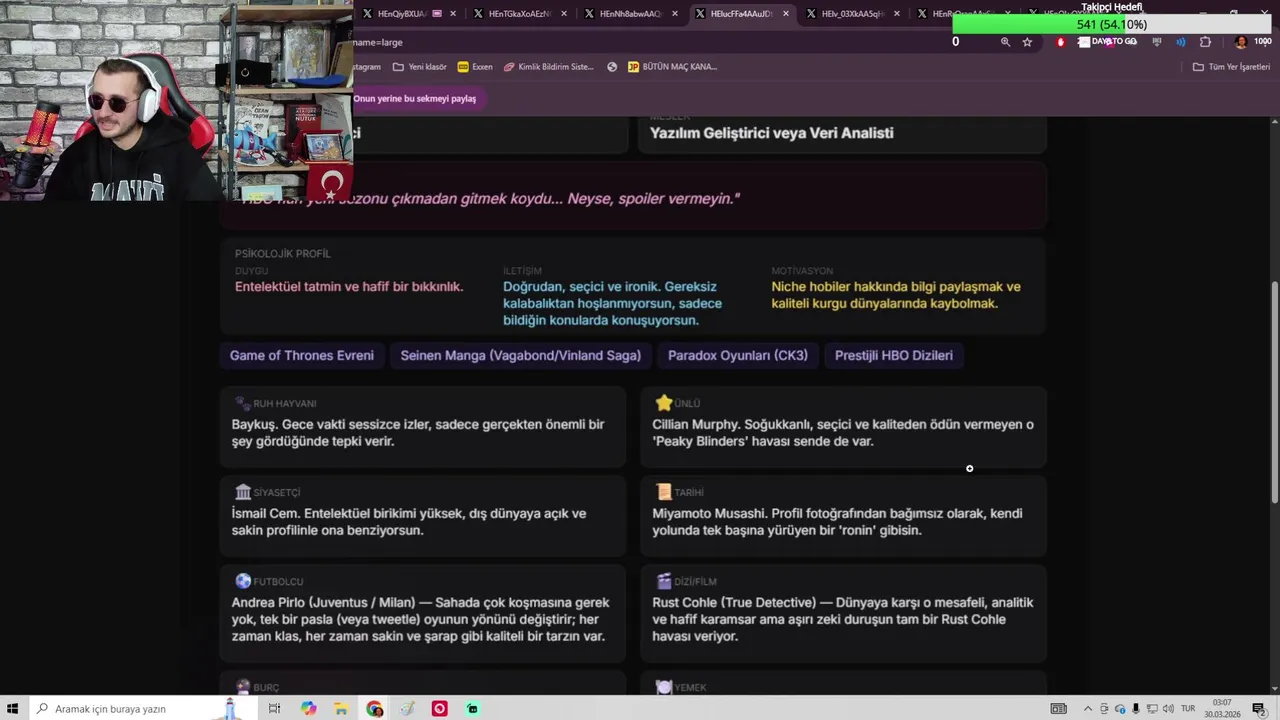This screenshot has height=720, width=1280.
Task: Switch to Chrome on the taskbar
Action: [x=374, y=709]
